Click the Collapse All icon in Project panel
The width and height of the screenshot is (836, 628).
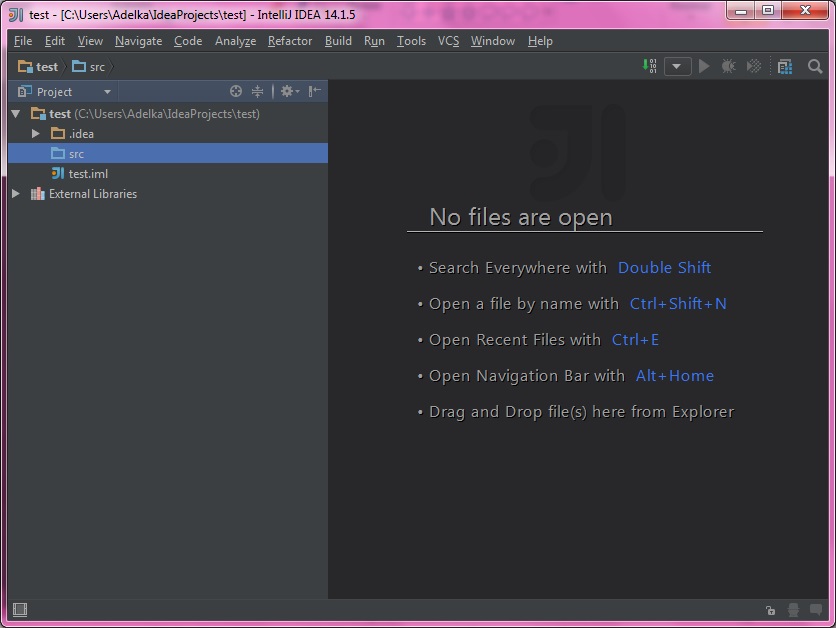pos(258,91)
